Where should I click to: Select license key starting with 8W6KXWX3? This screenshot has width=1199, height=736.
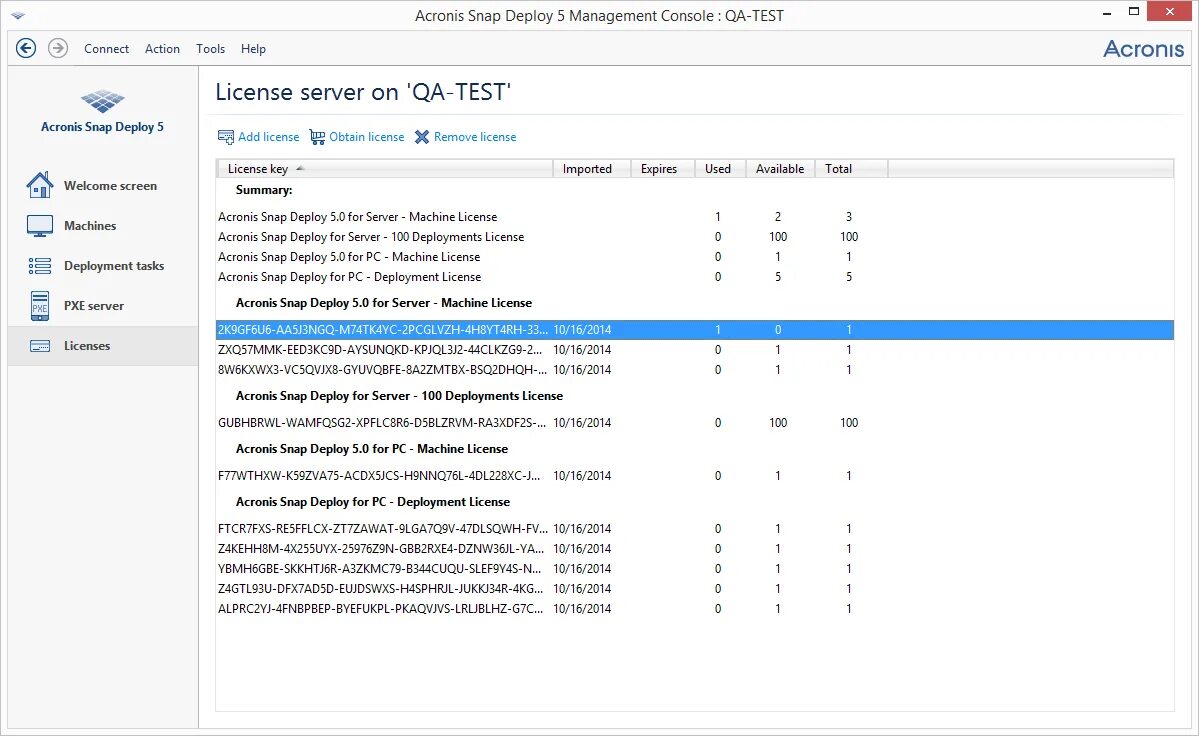click(694, 369)
